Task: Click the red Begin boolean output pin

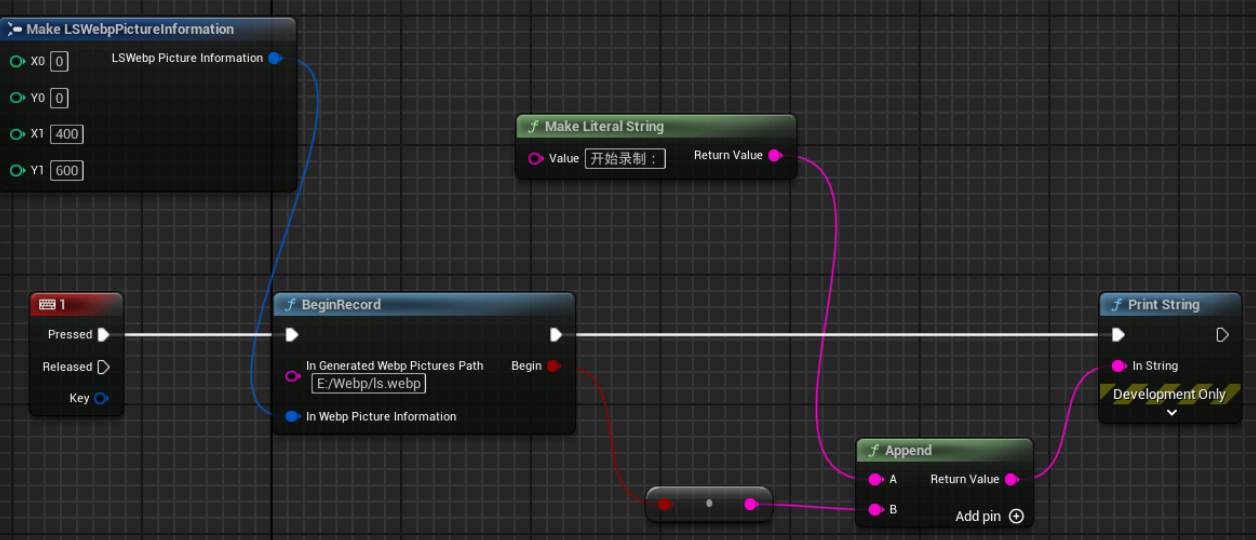Action: pyautogui.click(x=554, y=366)
